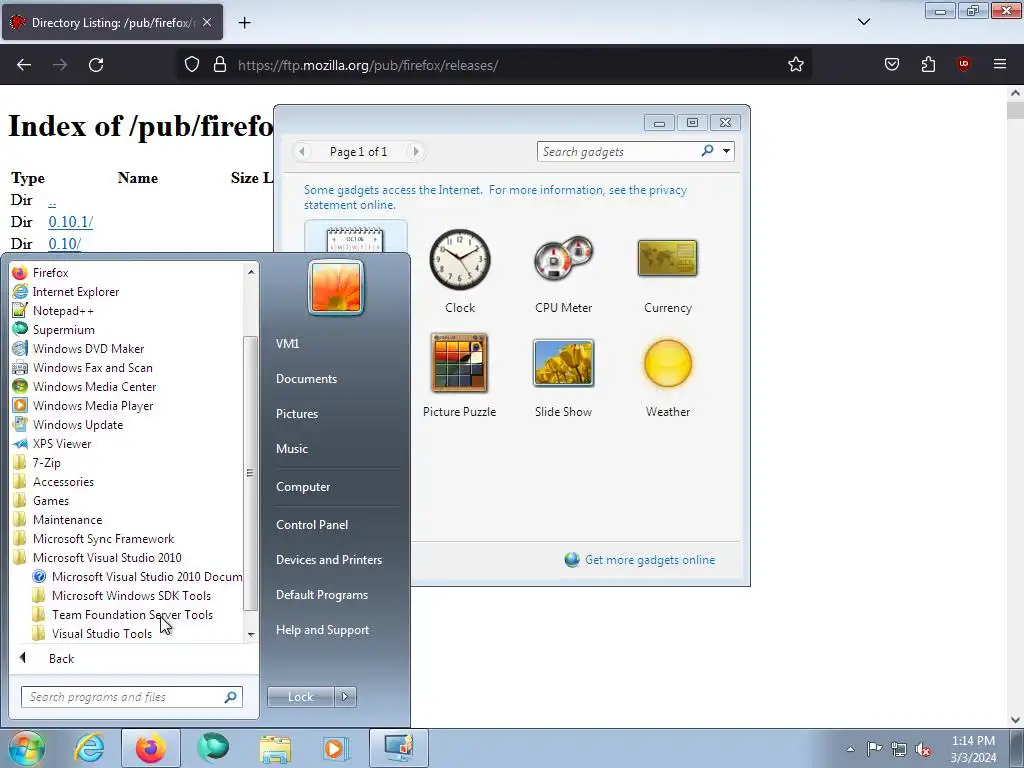The width and height of the screenshot is (1024, 768).
Task: Open the Get more gadgets online link
Action: point(649,560)
